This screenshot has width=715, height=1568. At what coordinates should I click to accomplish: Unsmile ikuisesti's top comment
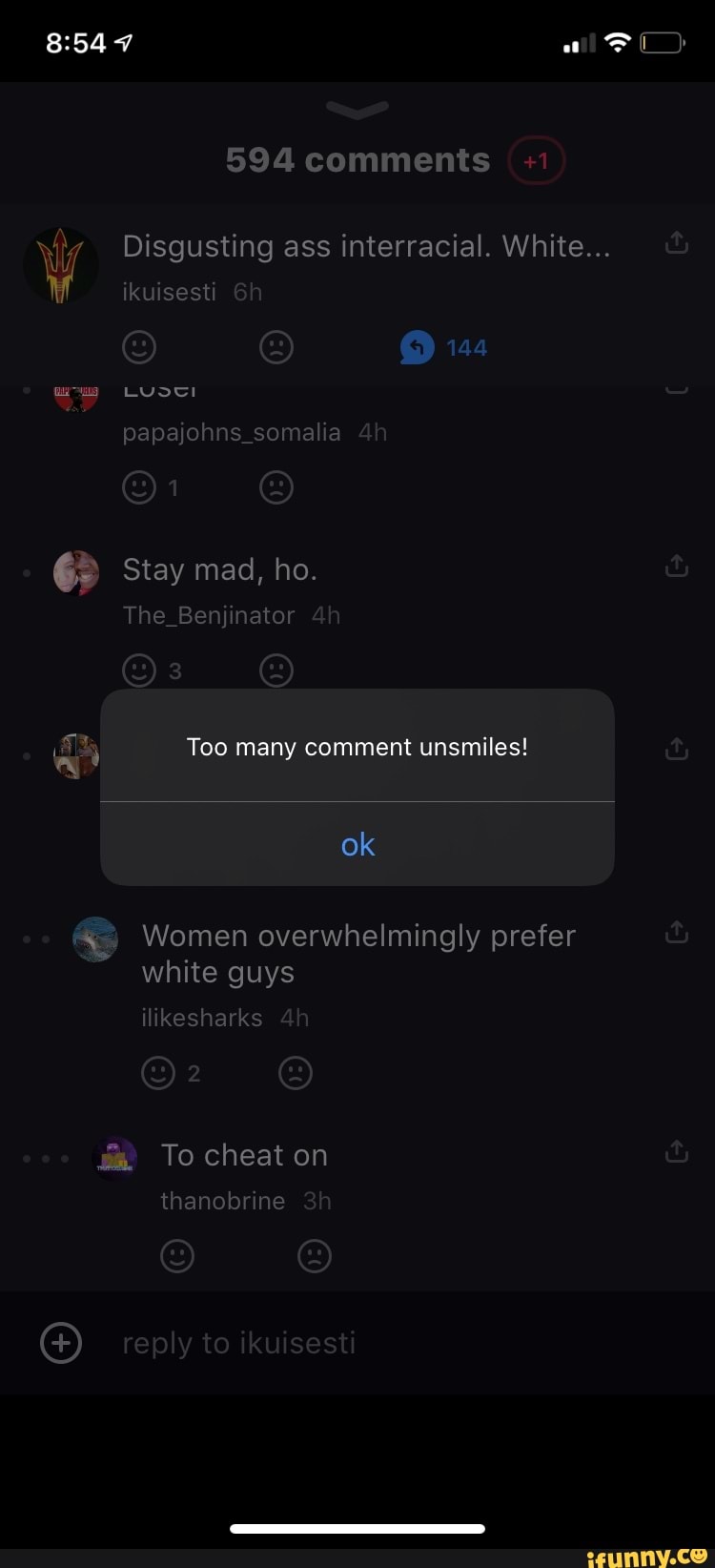(x=276, y=347)
